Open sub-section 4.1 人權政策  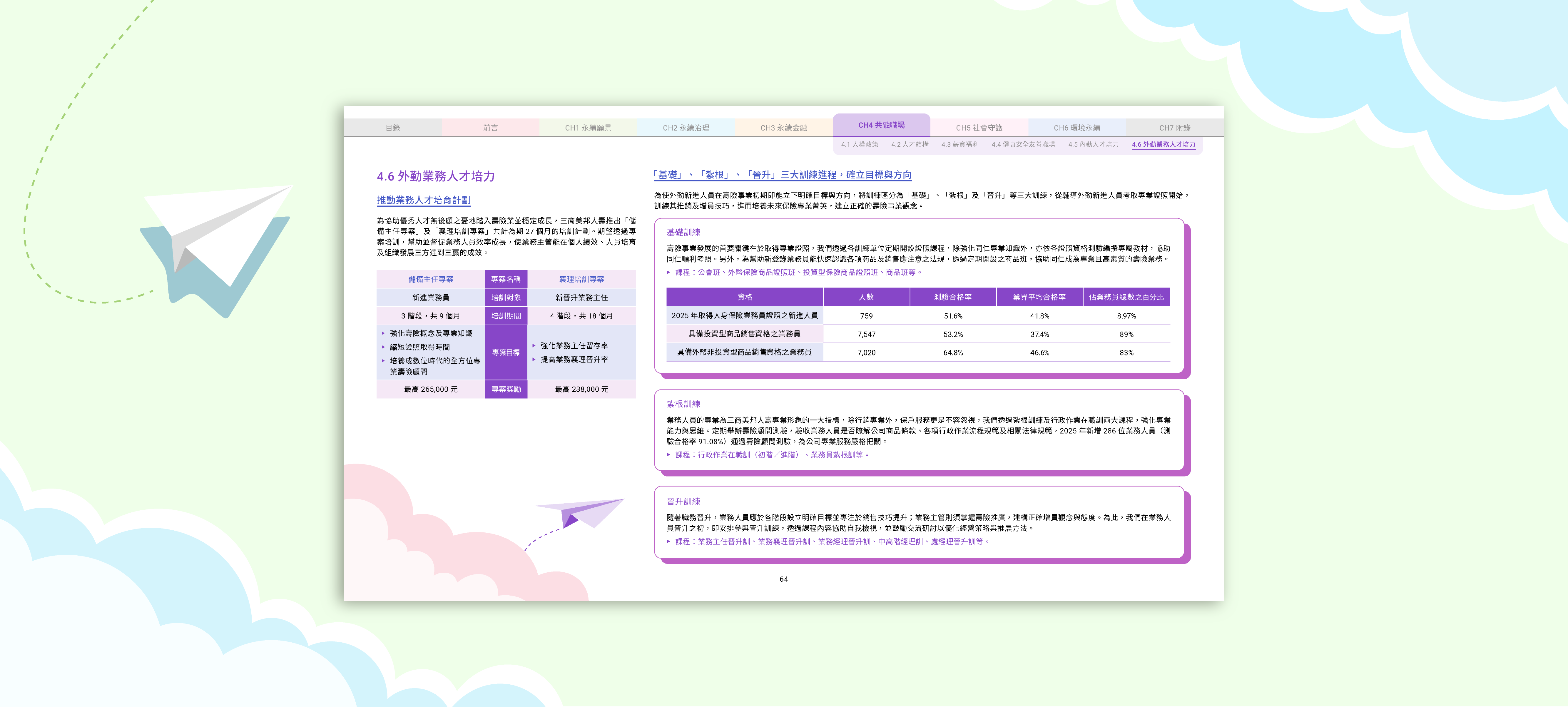coord(860,145)
